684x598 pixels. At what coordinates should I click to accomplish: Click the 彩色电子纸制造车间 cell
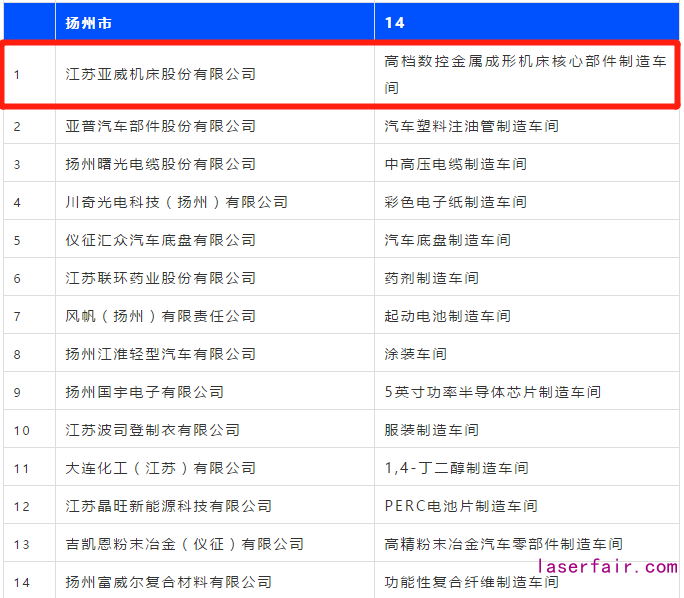tap(455, 202)
